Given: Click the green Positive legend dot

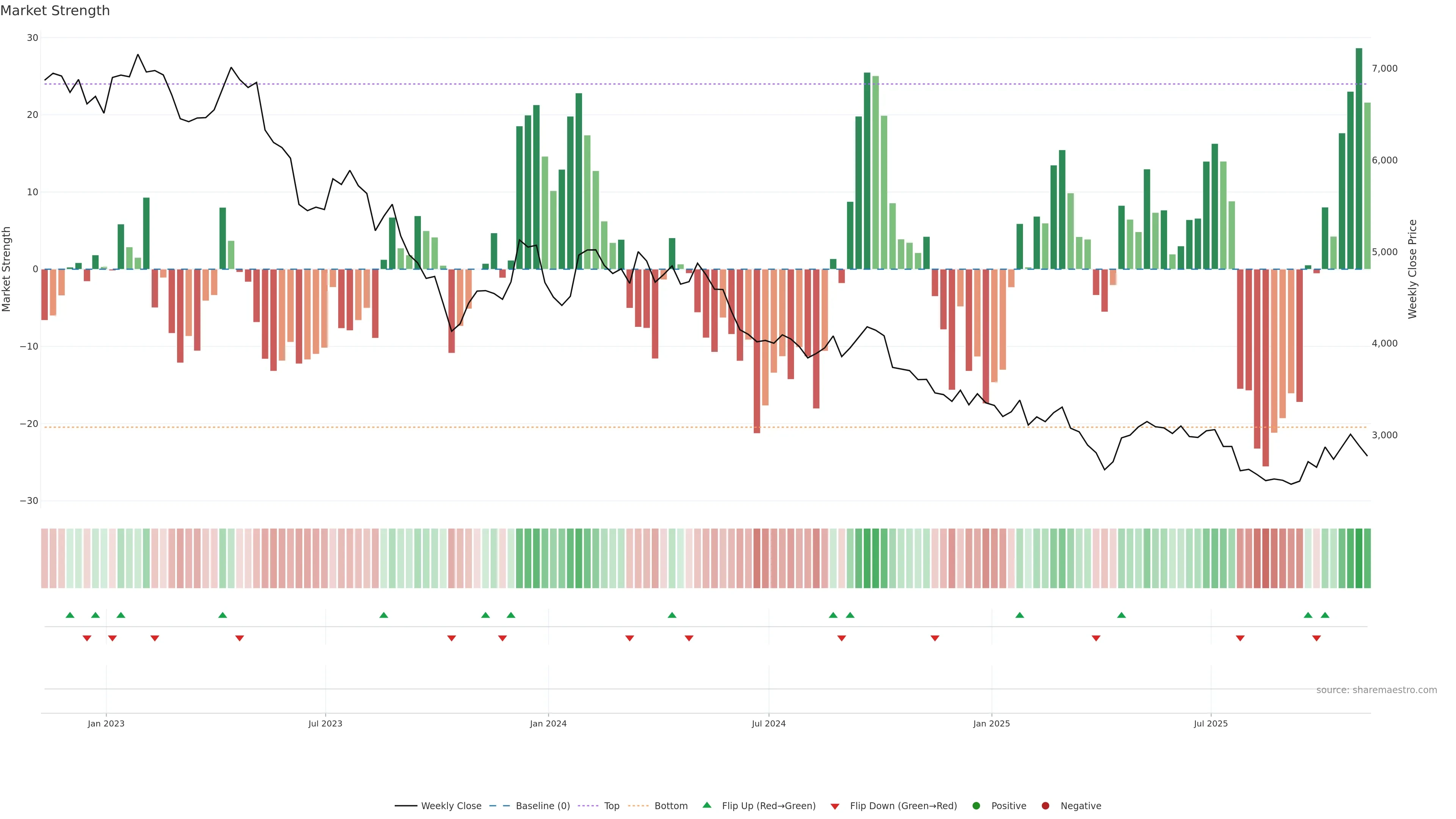Looking at the screenshot, I should pos(976,805).
